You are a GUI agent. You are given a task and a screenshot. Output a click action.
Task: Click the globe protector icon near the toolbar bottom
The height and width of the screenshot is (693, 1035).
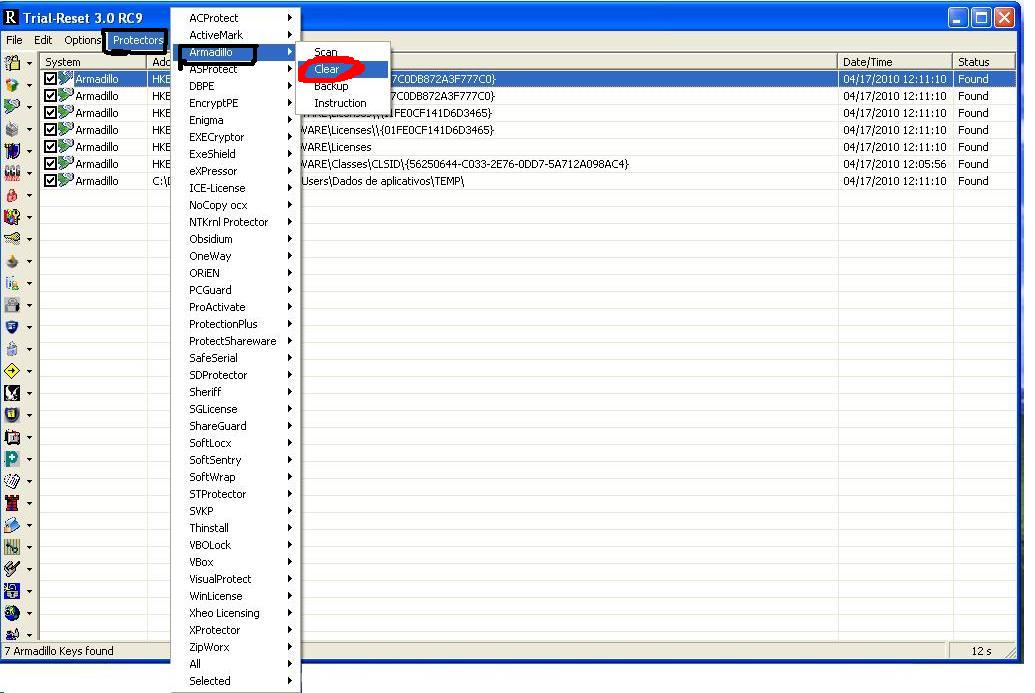click(11, 611)
